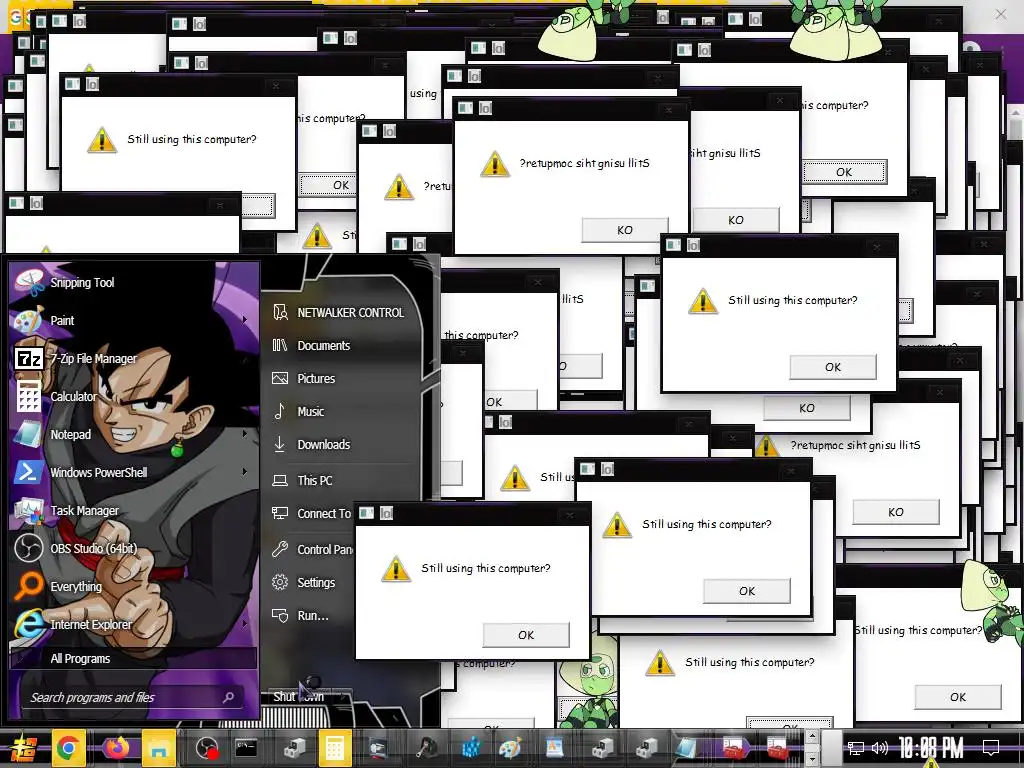Click the taskbar clock showing 10:08 PM
Screen dimensions: 1024x768
930,748
